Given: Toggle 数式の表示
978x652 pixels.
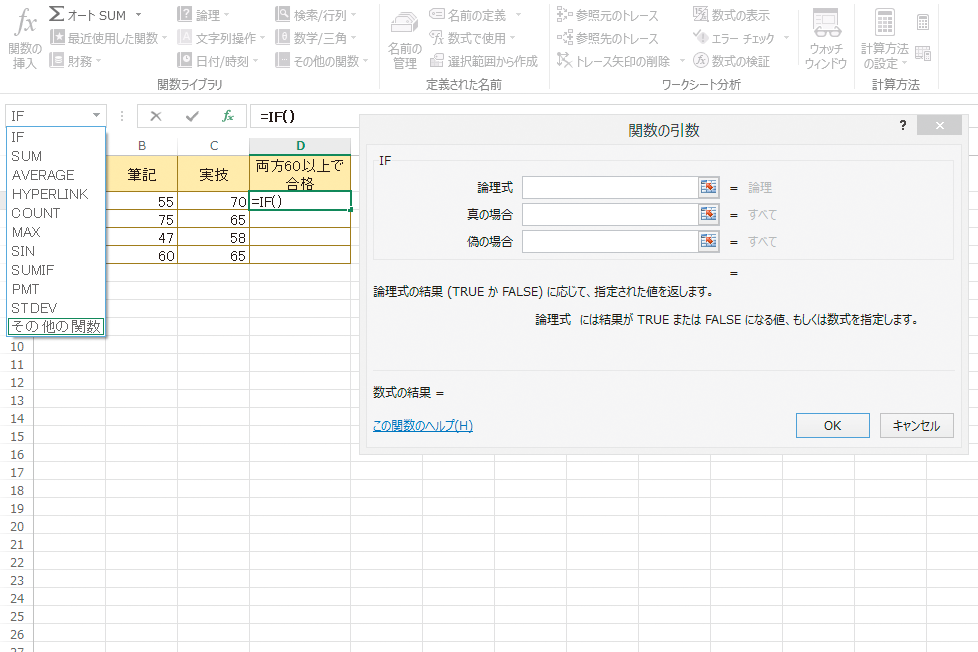Looking at the screenshot, I should (x=732, y=15).
